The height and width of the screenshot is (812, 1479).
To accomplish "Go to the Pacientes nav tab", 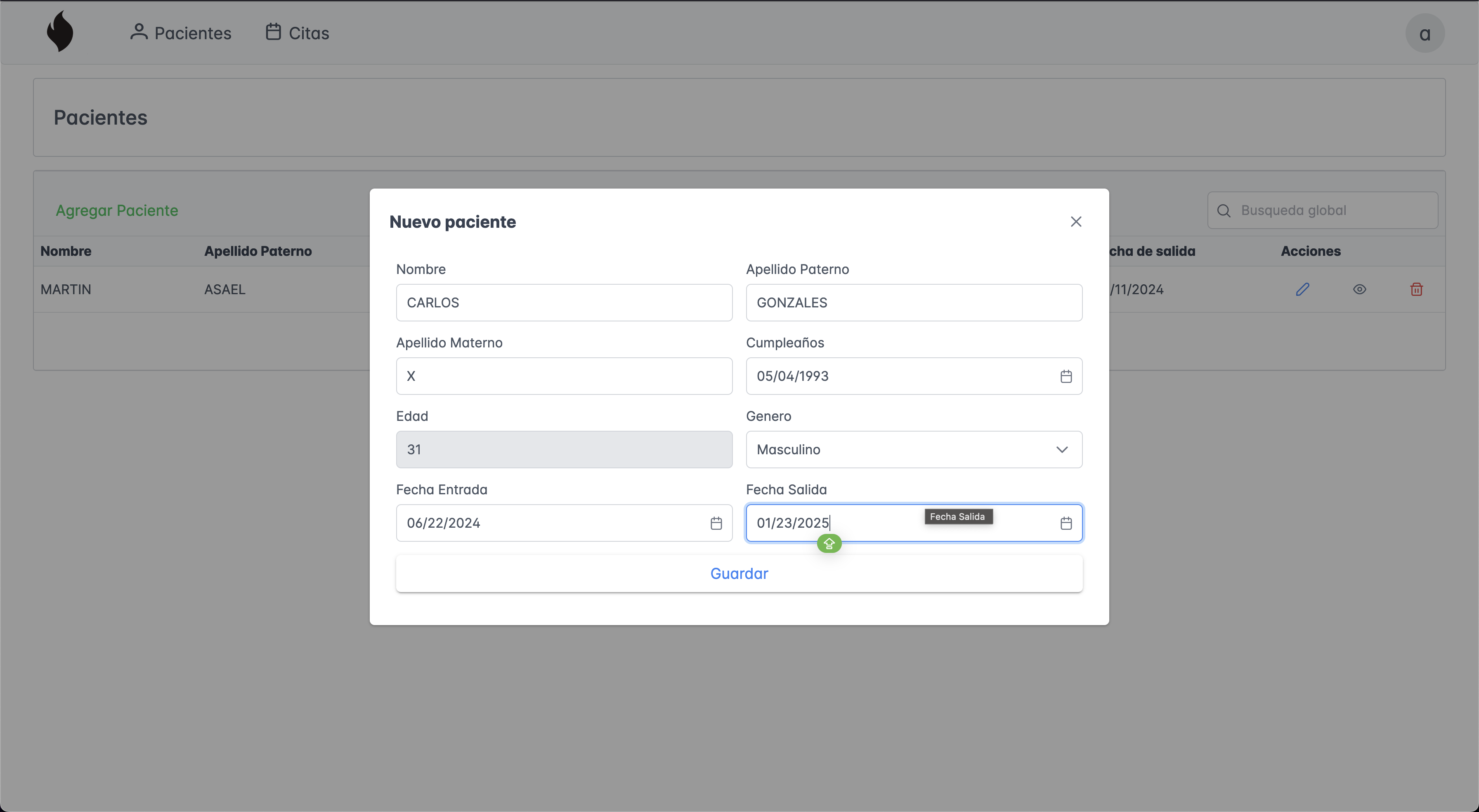I will pyautogui.click(x=181, y=33).
